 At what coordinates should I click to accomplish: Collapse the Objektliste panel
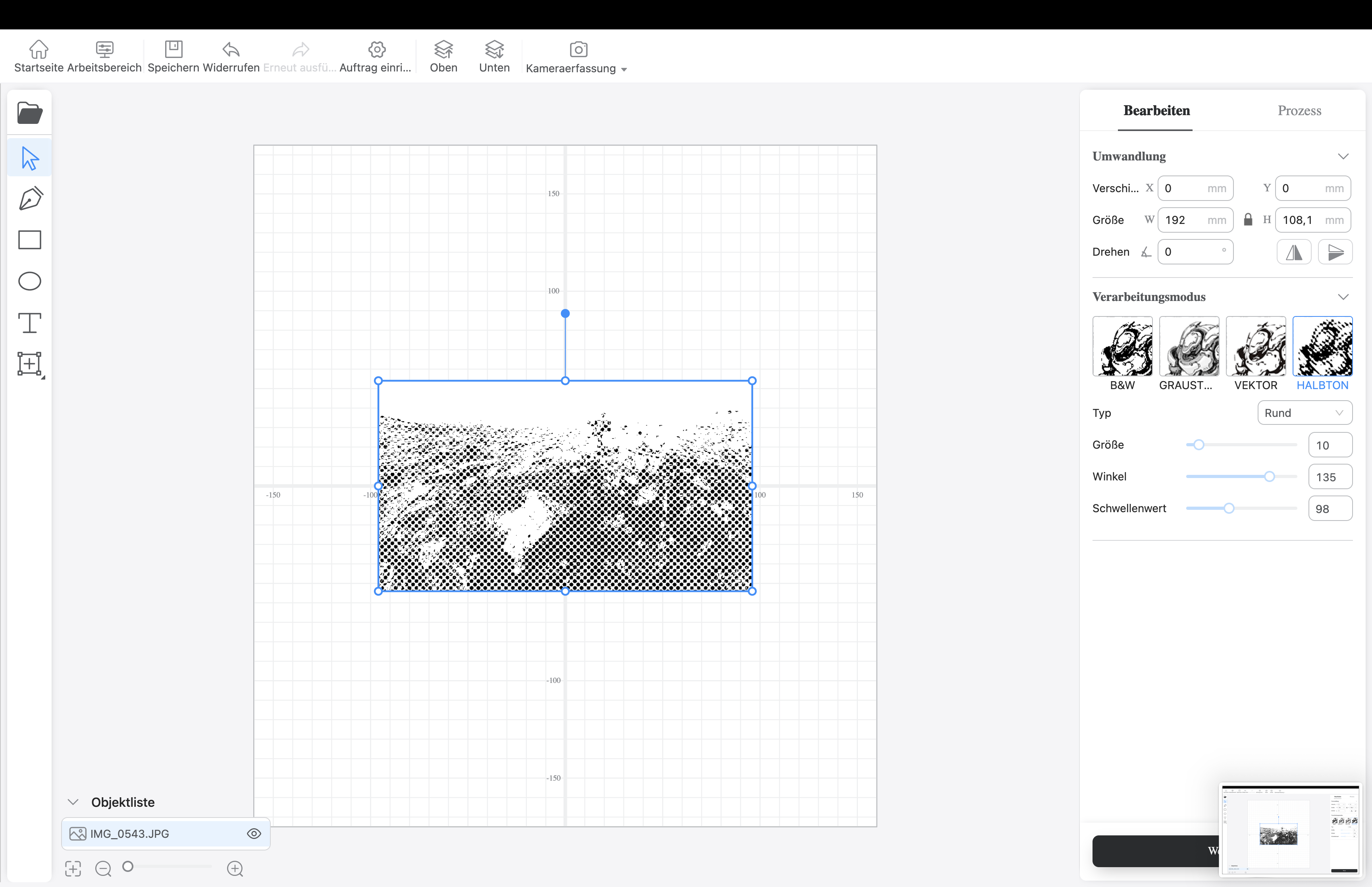coord(73,802)
